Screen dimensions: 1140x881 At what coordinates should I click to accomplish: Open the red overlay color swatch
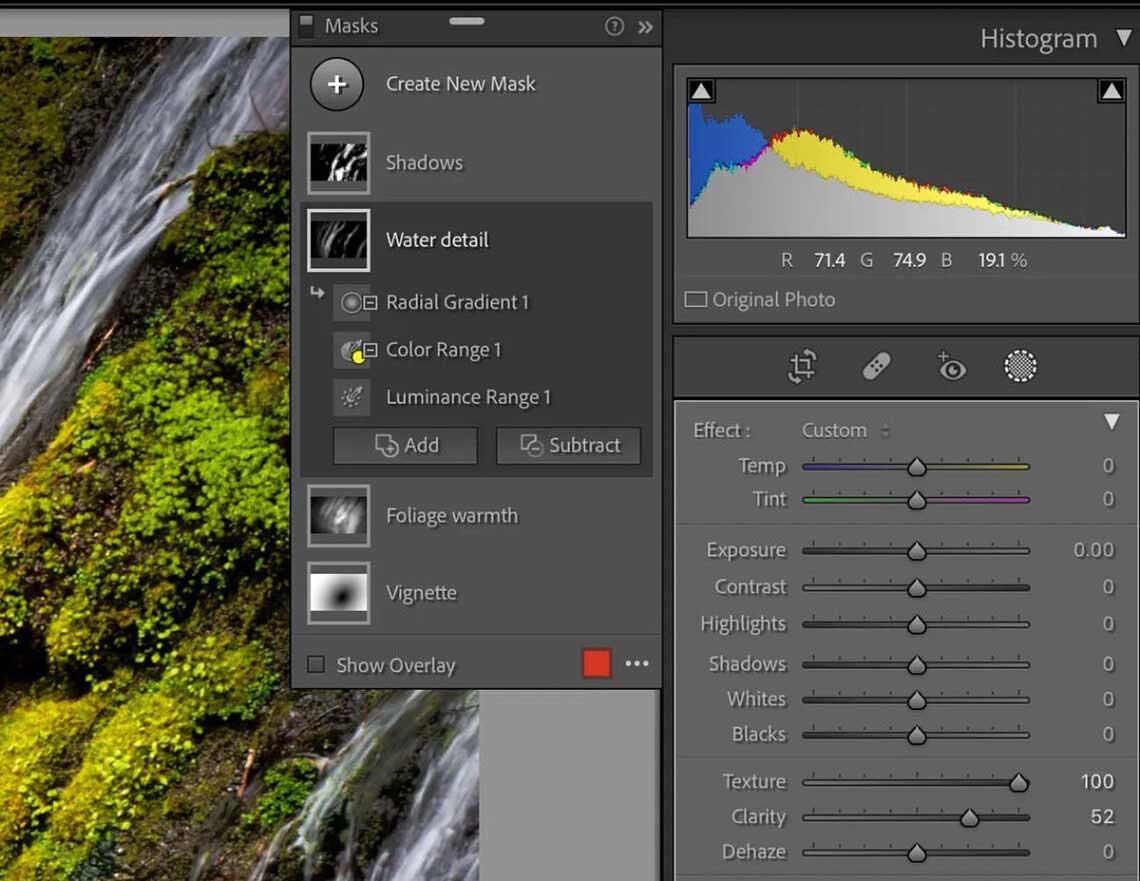tap(596, 664)
